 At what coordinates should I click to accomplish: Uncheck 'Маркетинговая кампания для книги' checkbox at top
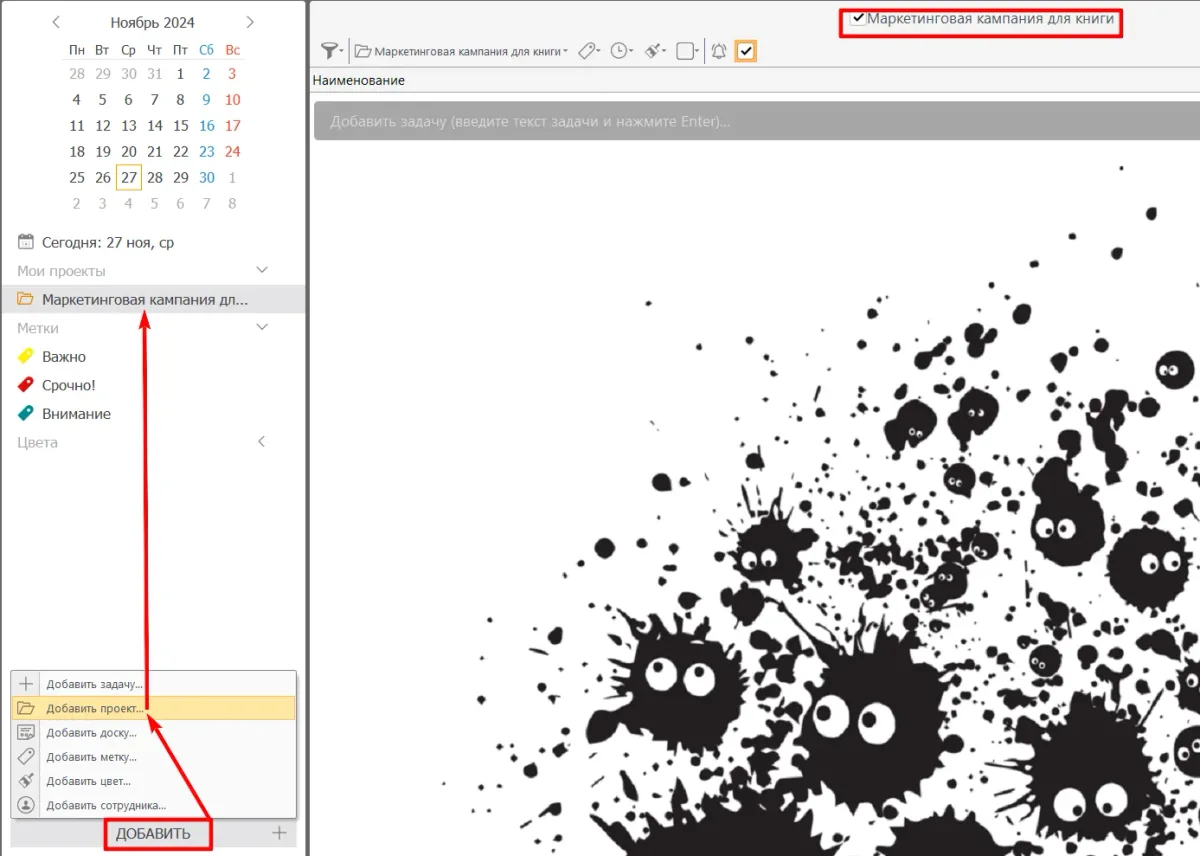click(858, 18)
